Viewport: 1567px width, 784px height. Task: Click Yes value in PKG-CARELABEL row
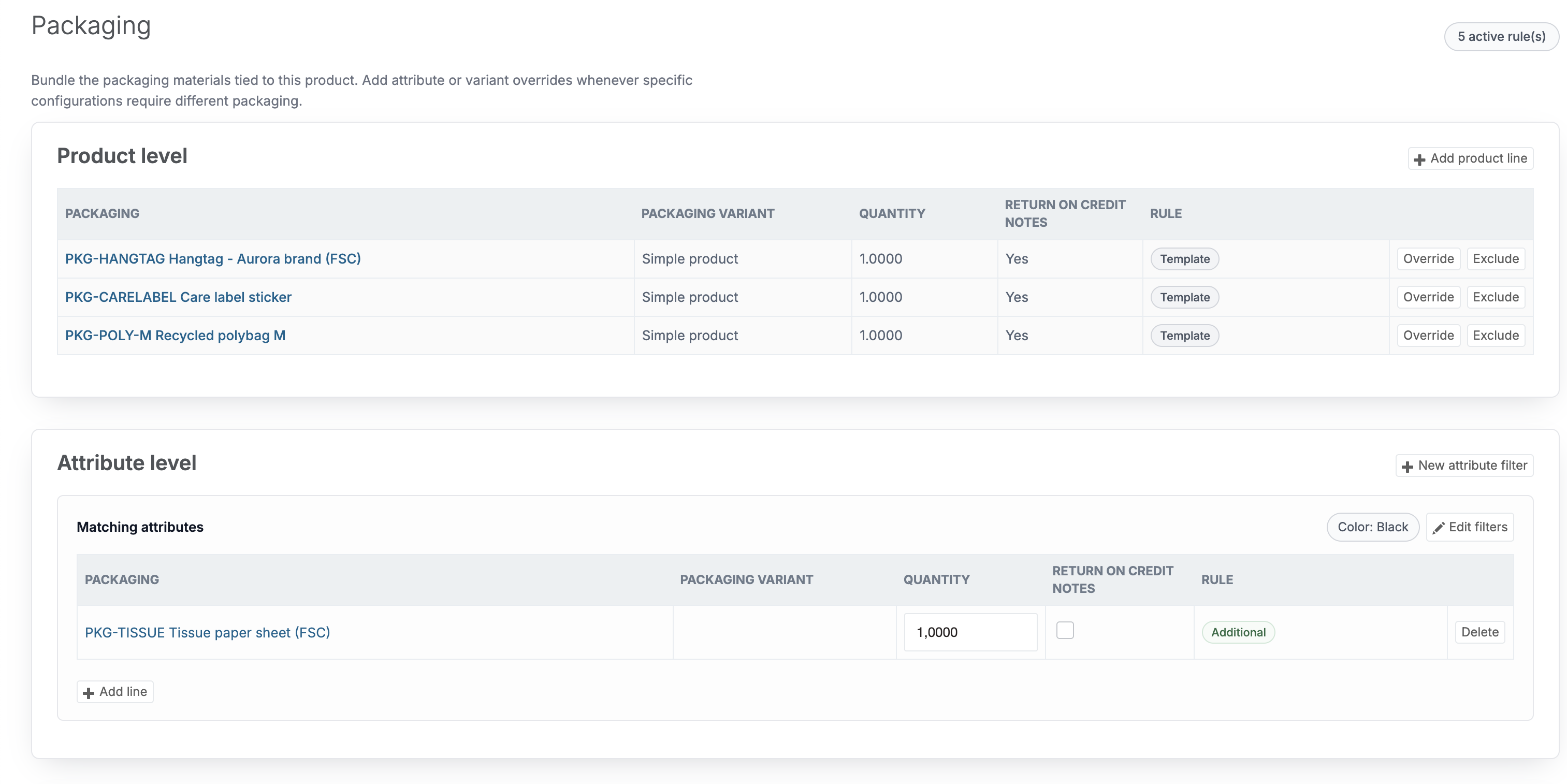[x=1017, y=297]
